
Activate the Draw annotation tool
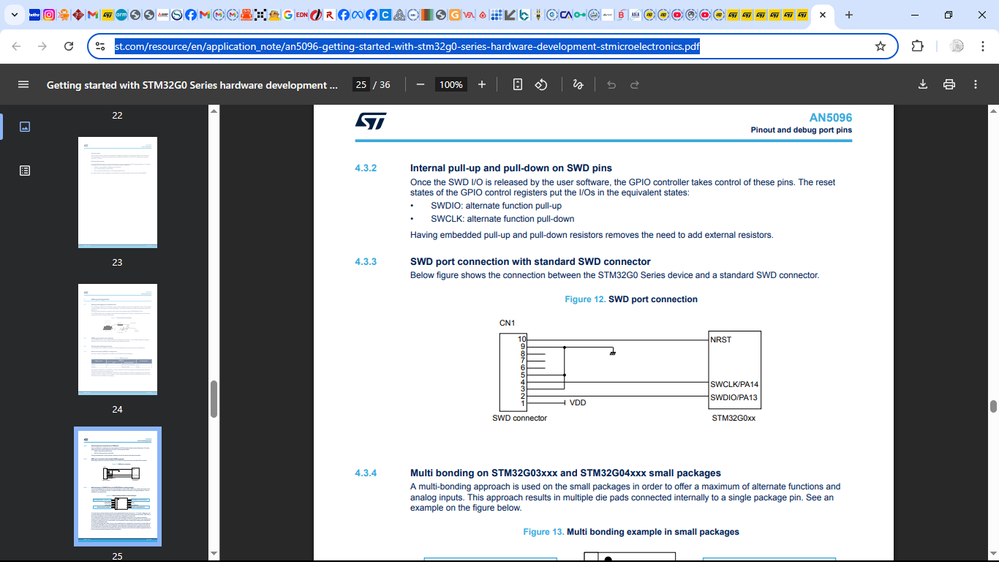(578, 85)
